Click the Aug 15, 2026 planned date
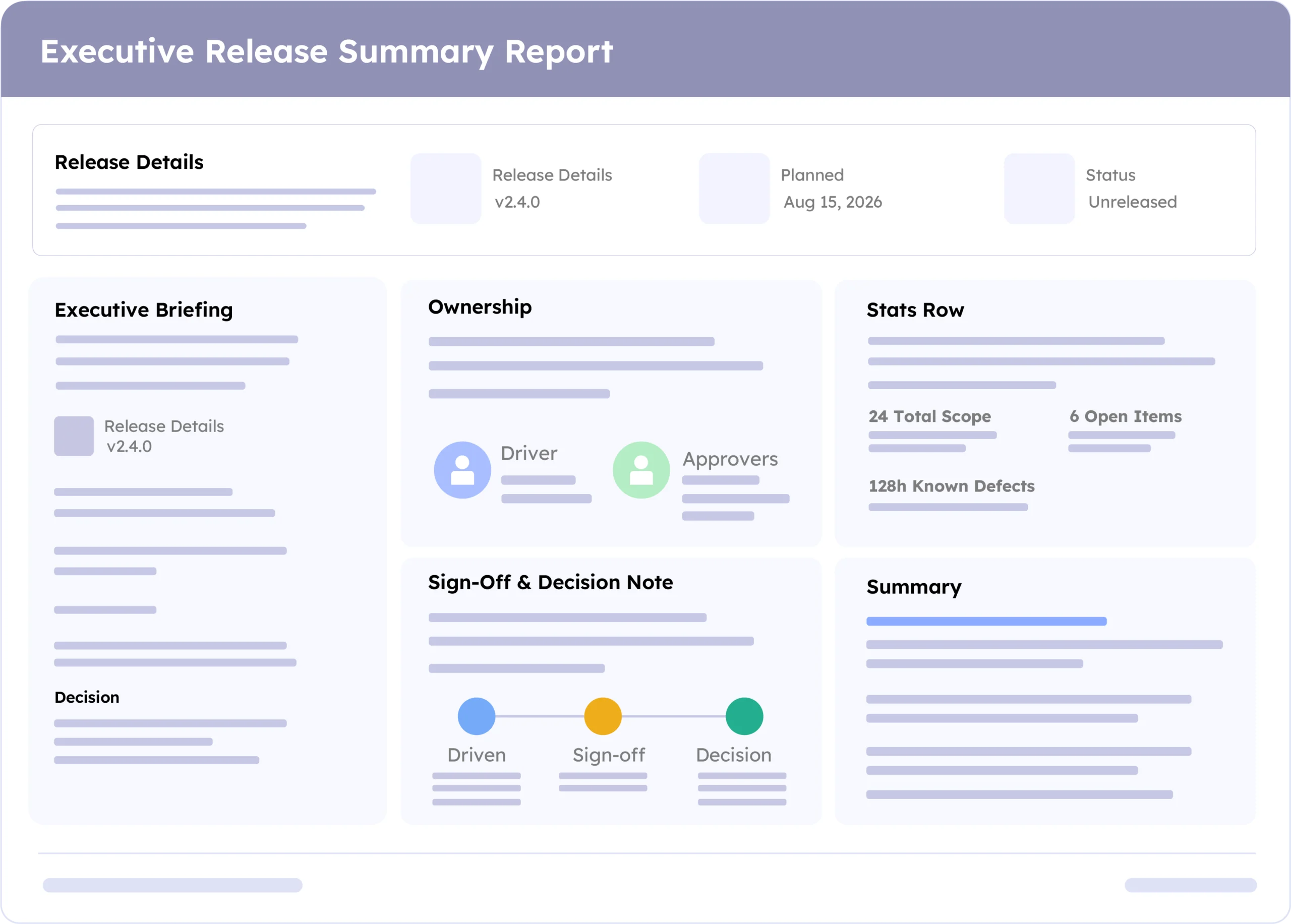 point(833,202)
